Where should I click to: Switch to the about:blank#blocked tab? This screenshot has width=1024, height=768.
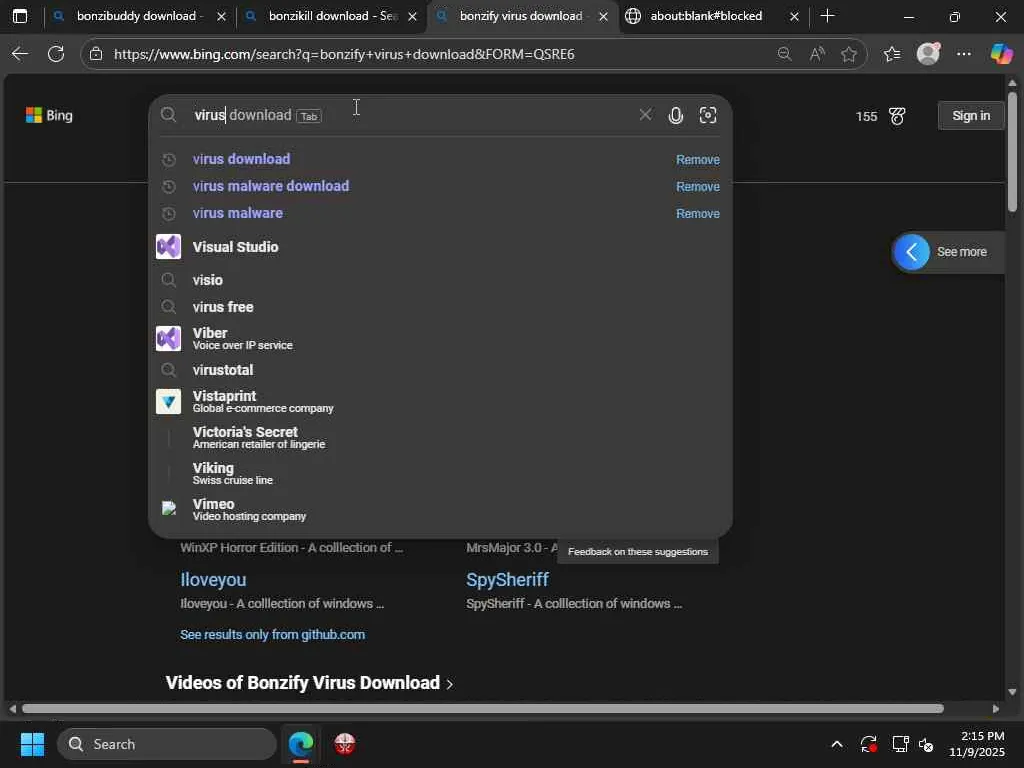pos(707,16)
